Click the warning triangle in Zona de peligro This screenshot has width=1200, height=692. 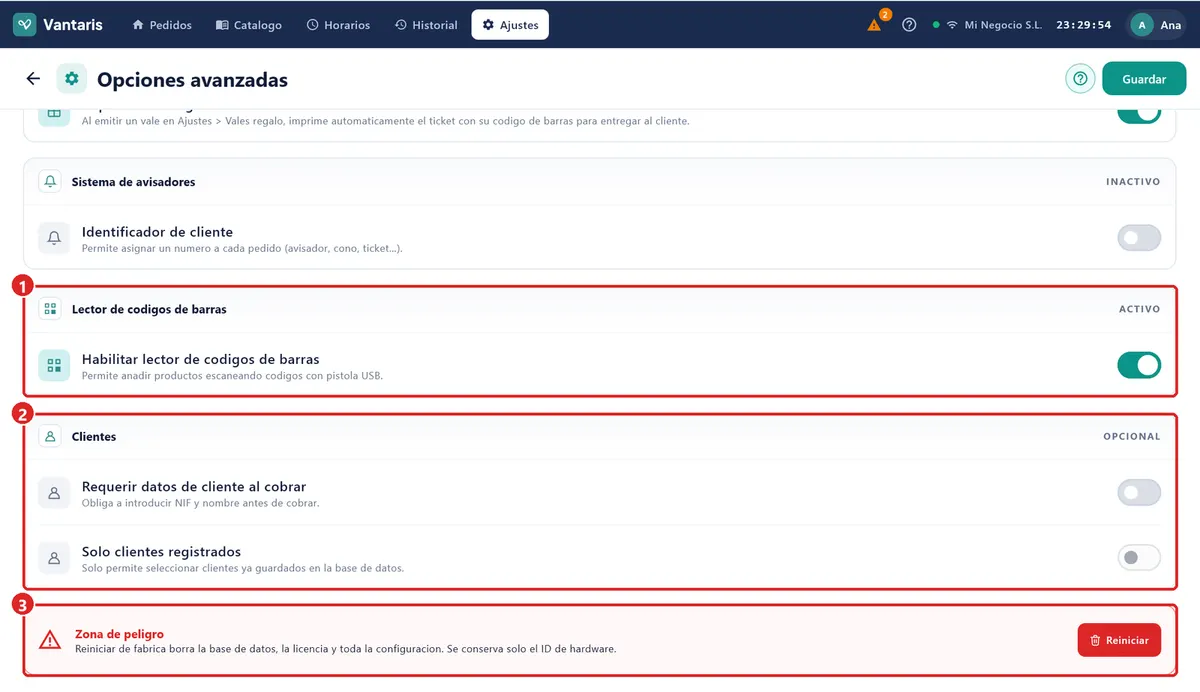pos(50,640)
